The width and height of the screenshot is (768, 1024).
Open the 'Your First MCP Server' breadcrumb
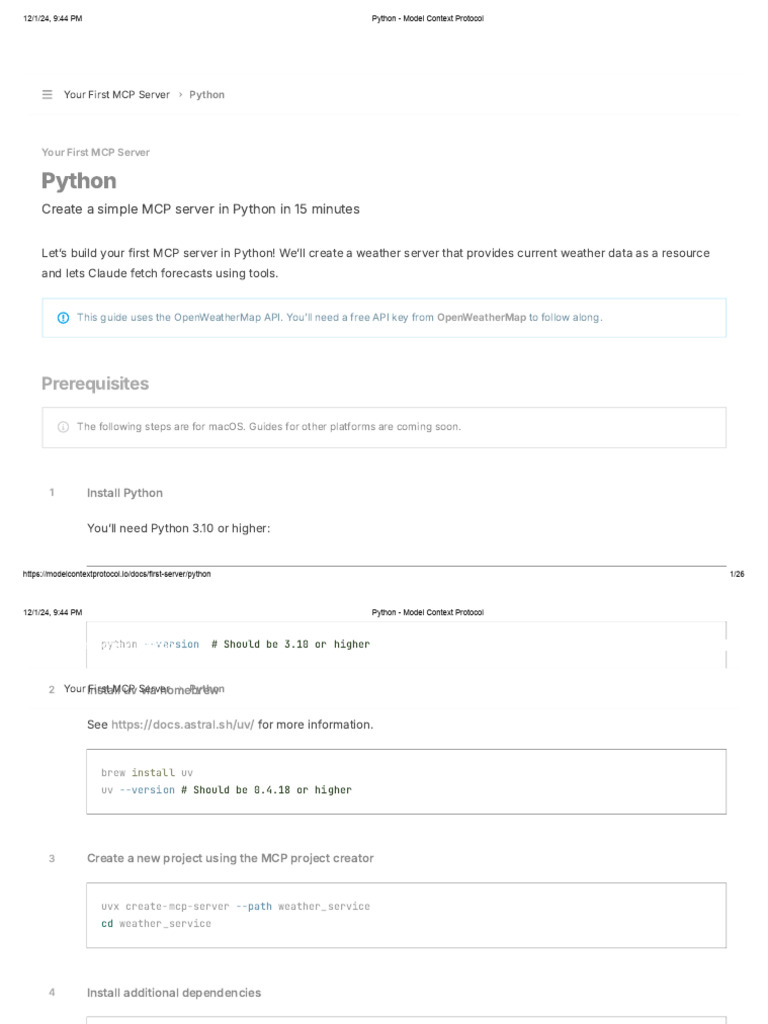click(116, 95)
